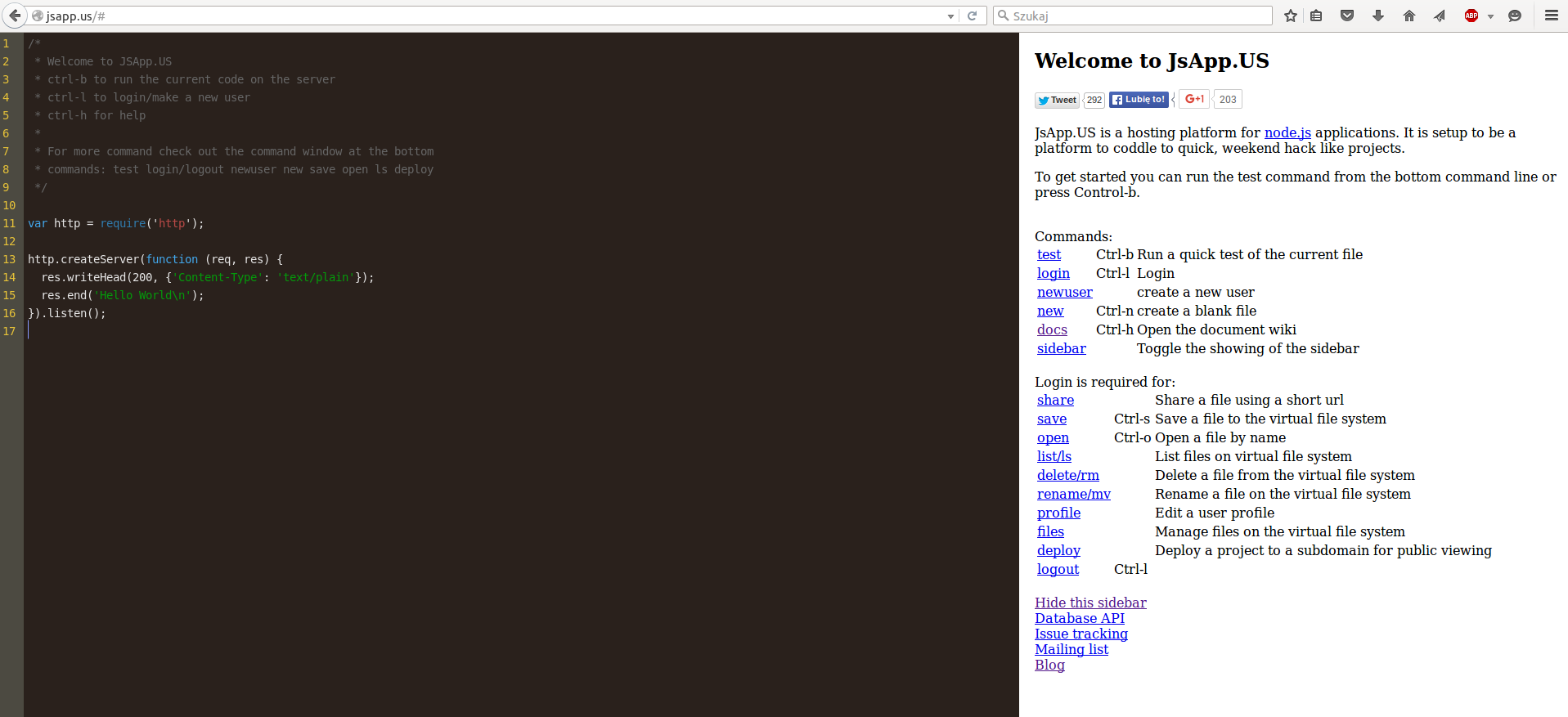Click the site identity globe icon

[x=37, y=16]
